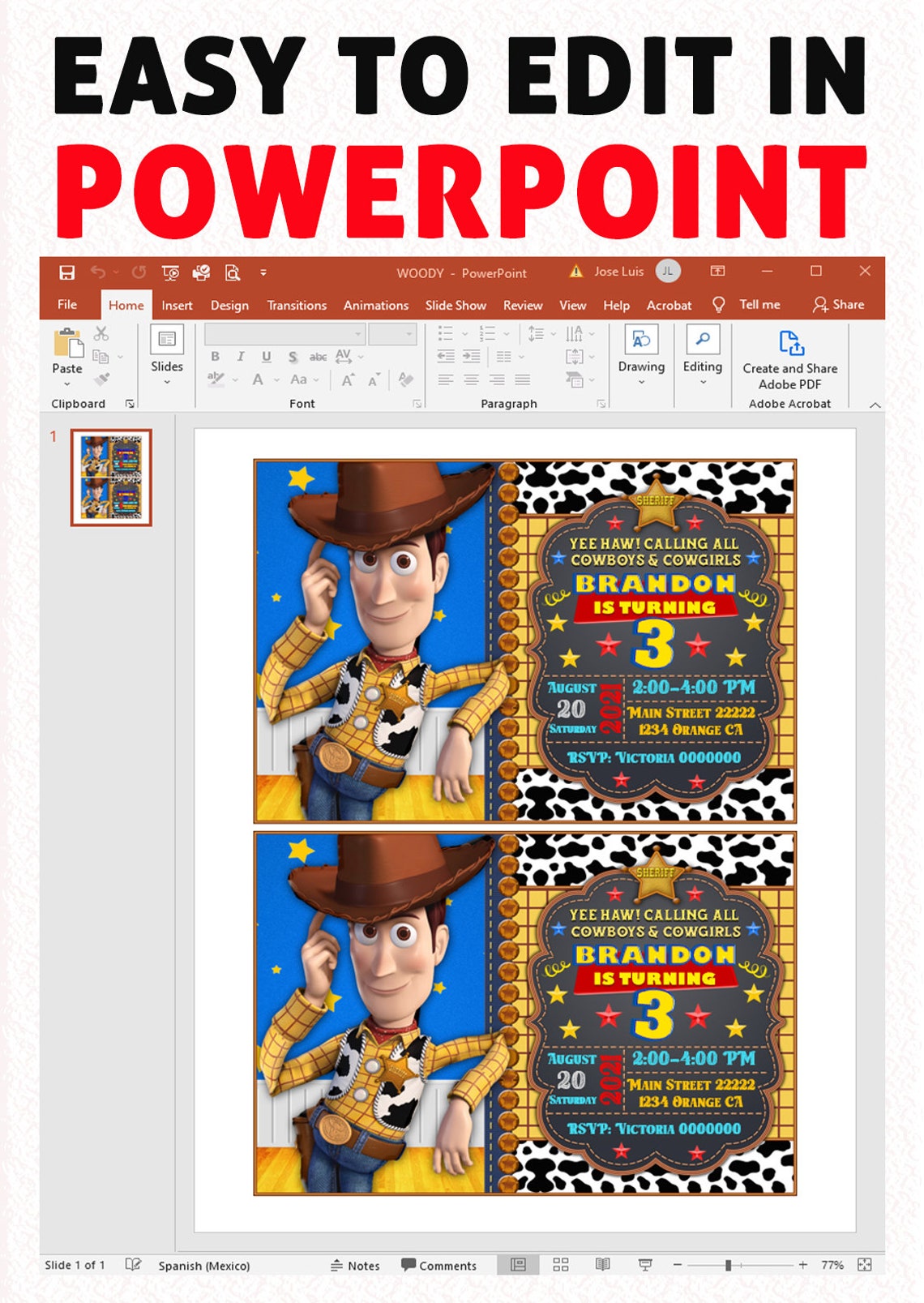Open the File menu

67,304
